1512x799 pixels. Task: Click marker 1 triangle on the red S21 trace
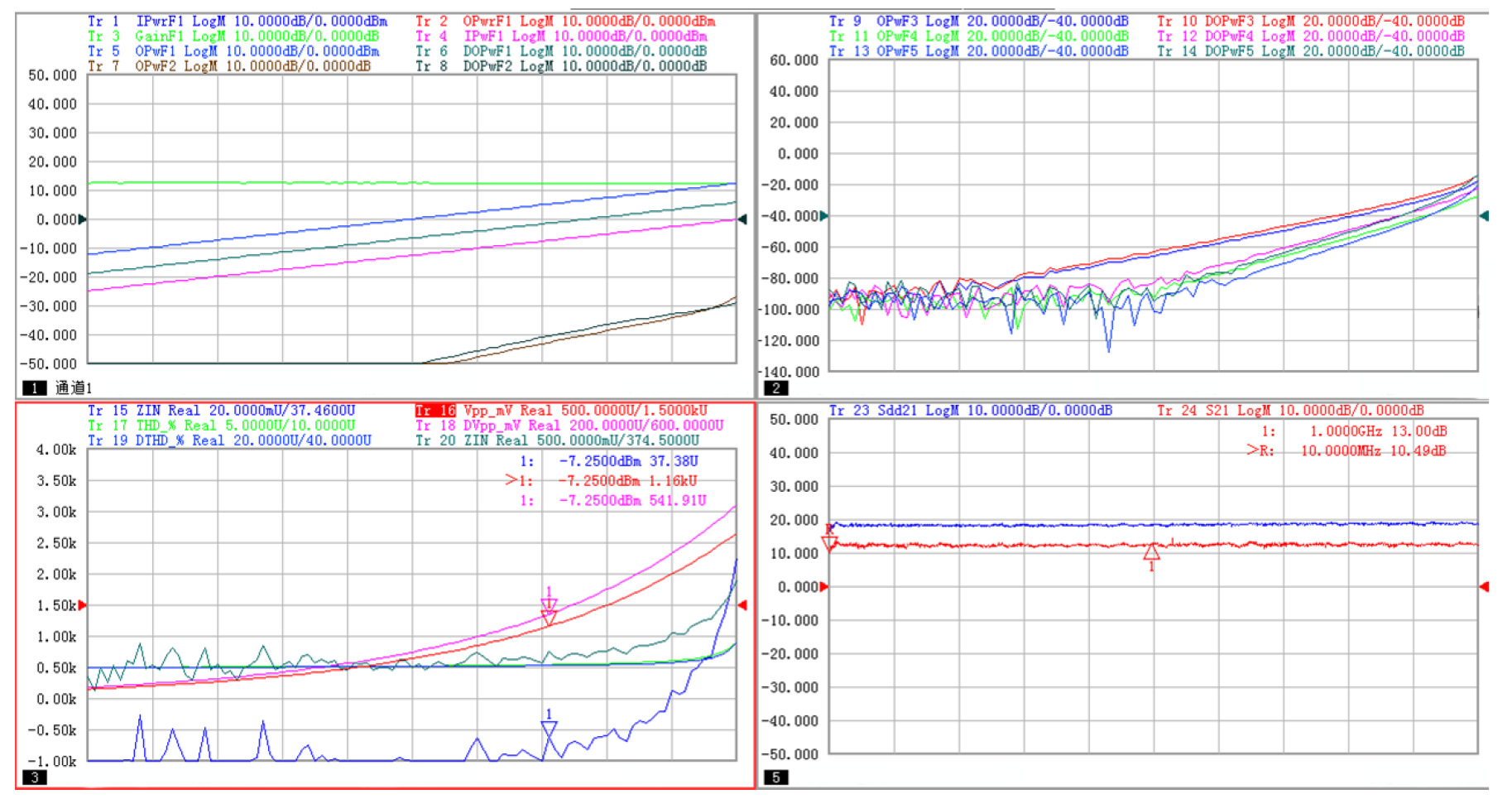[x=1151, y=553]
